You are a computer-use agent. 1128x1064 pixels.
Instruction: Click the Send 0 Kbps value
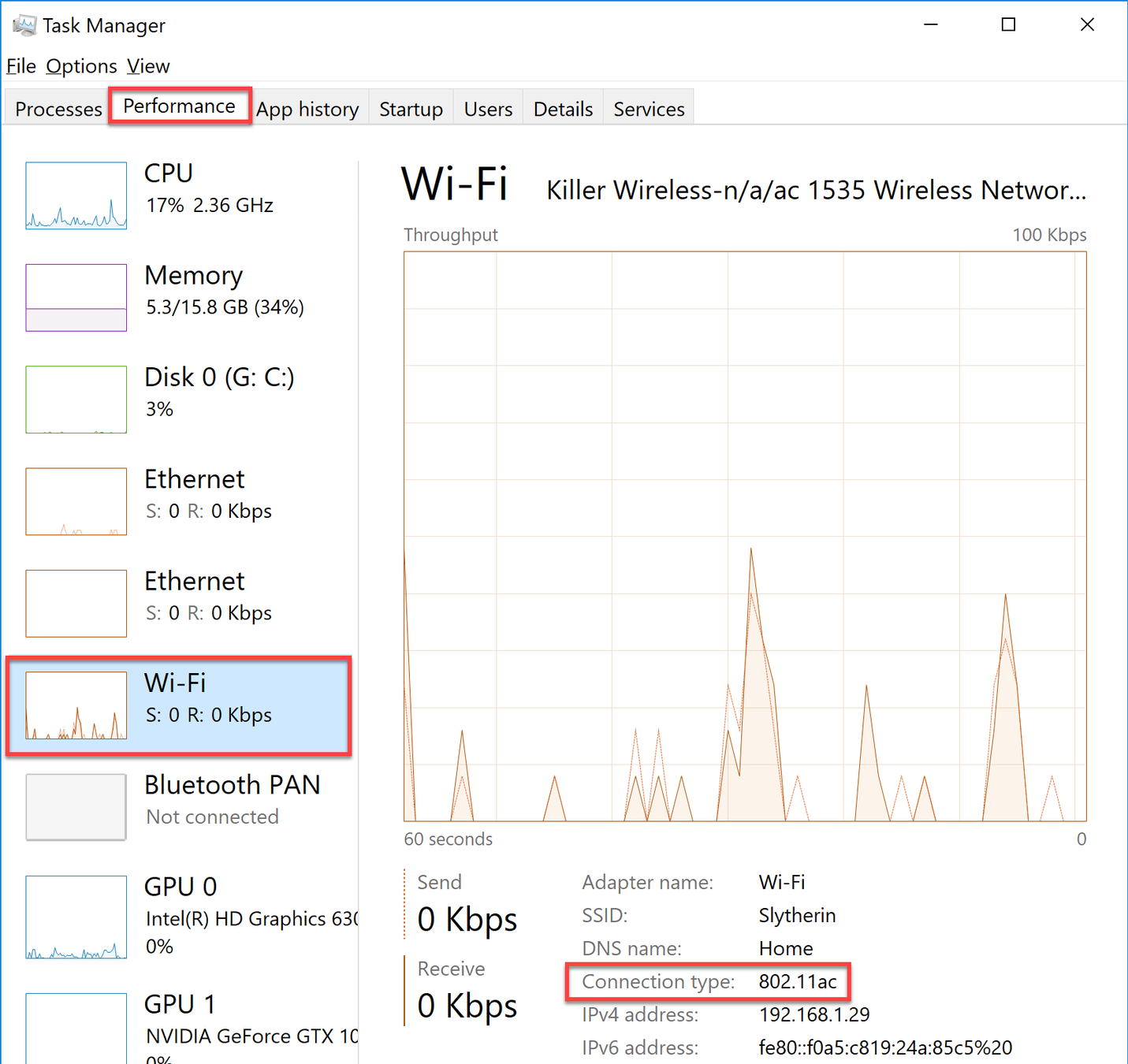point(467,919)
